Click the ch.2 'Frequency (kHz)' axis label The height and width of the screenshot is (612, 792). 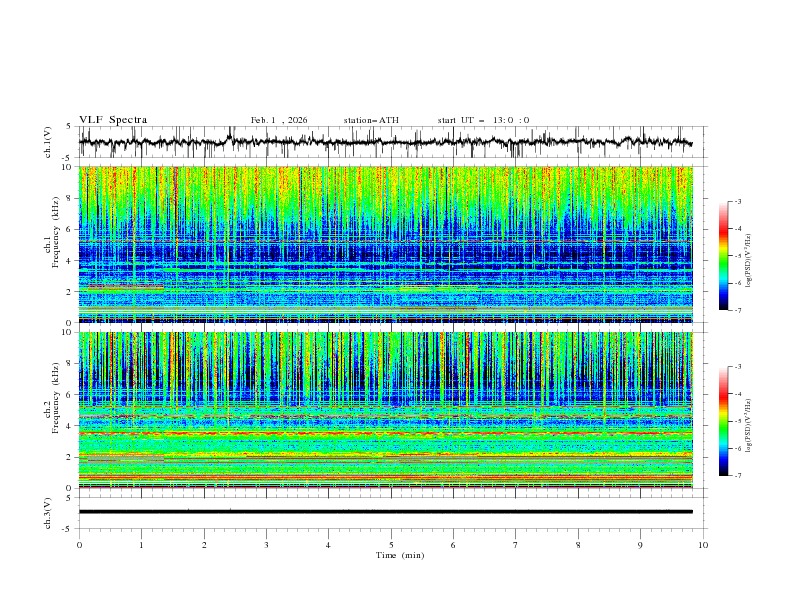56,397
